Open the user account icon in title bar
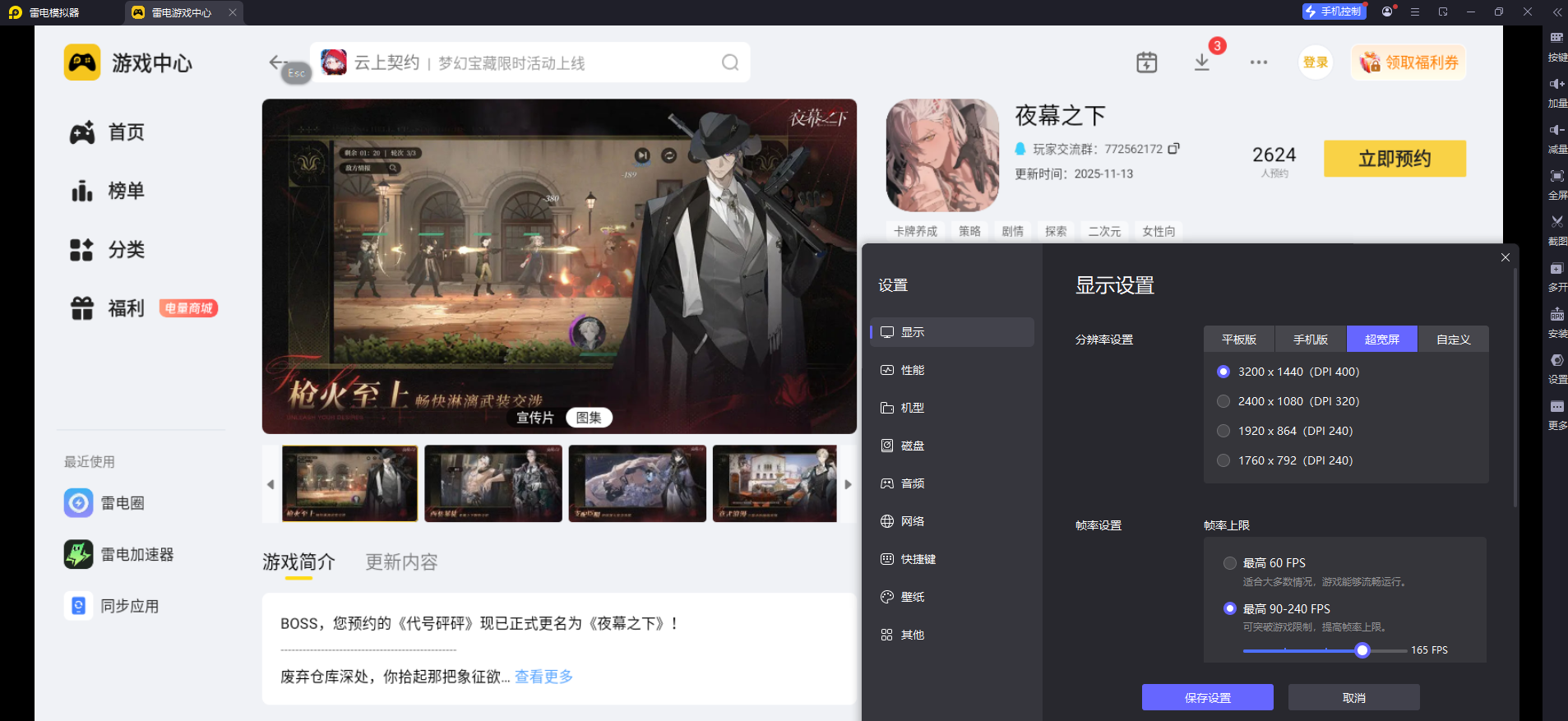The image size is (1568, 721). [1388, 12]
